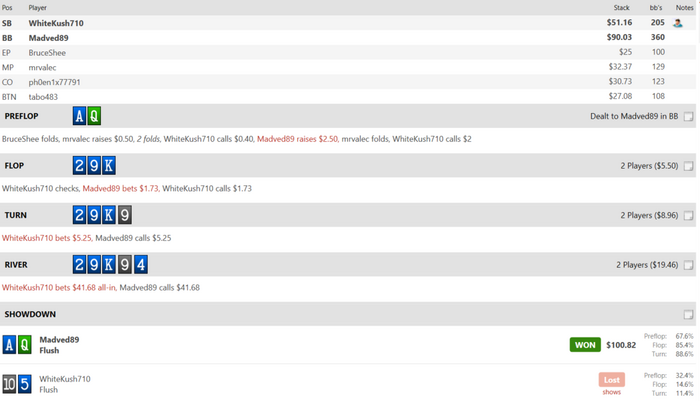Click the blue 2 card in the RIVER row
This screenshot has height=401, width=700.
tap(79, 265)
